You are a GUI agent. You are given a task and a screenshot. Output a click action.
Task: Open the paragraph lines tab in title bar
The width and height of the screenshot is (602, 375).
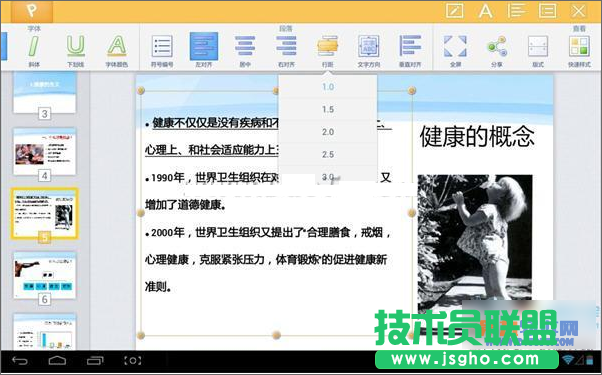516,11
